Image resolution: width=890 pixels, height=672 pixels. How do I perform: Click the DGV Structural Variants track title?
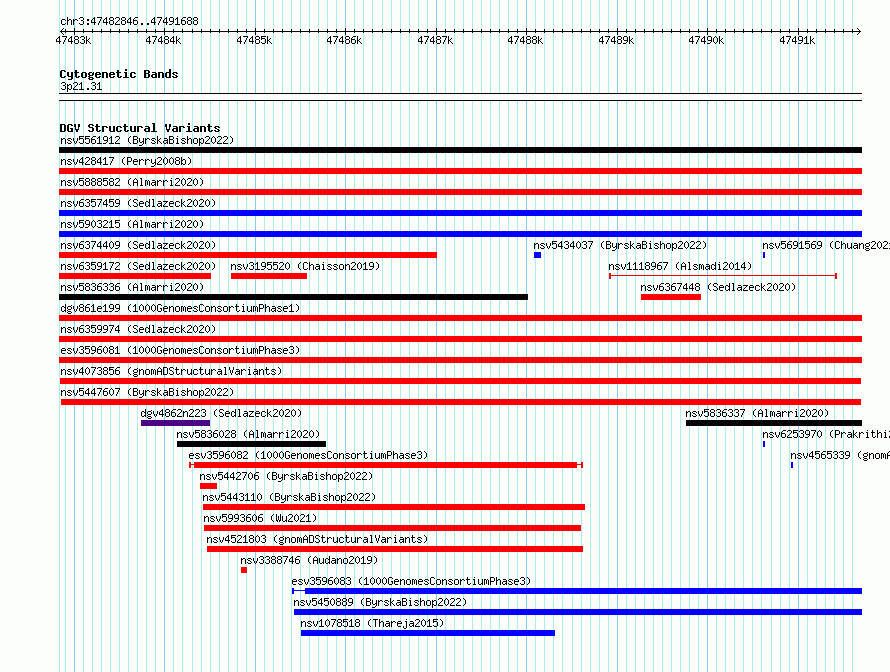pos(140,128)
